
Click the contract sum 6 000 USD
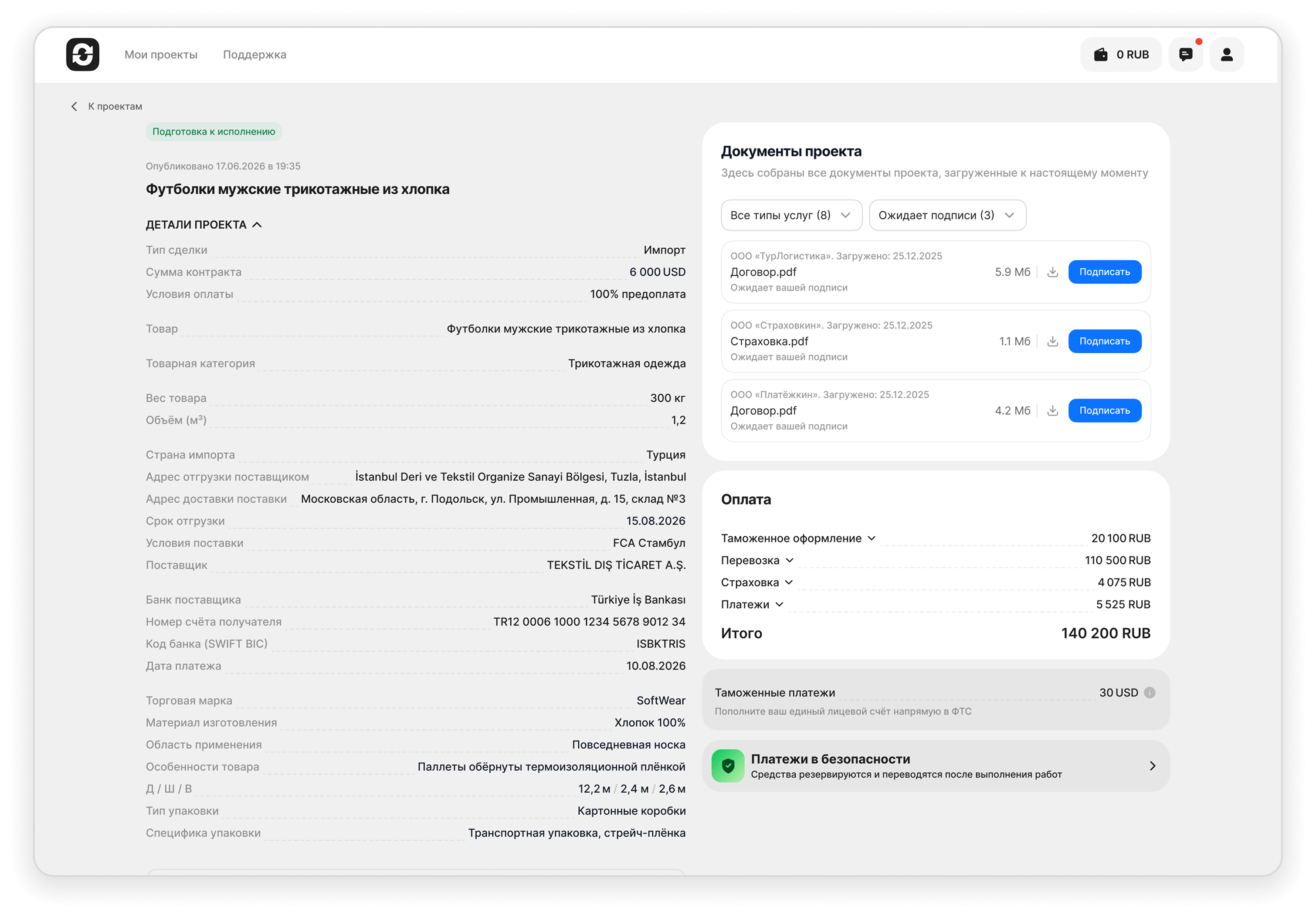click(658, 272)
